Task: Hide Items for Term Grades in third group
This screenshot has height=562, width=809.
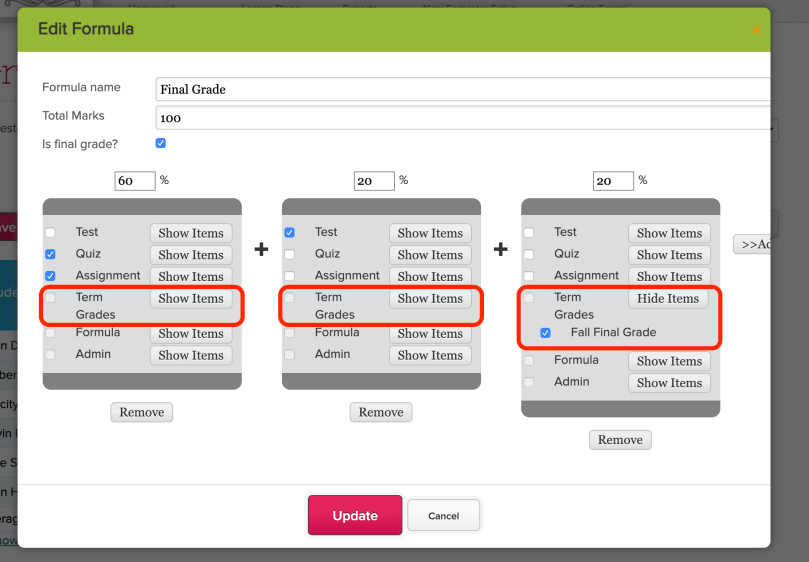Action: pyautogui.click(x=668, y=298)
